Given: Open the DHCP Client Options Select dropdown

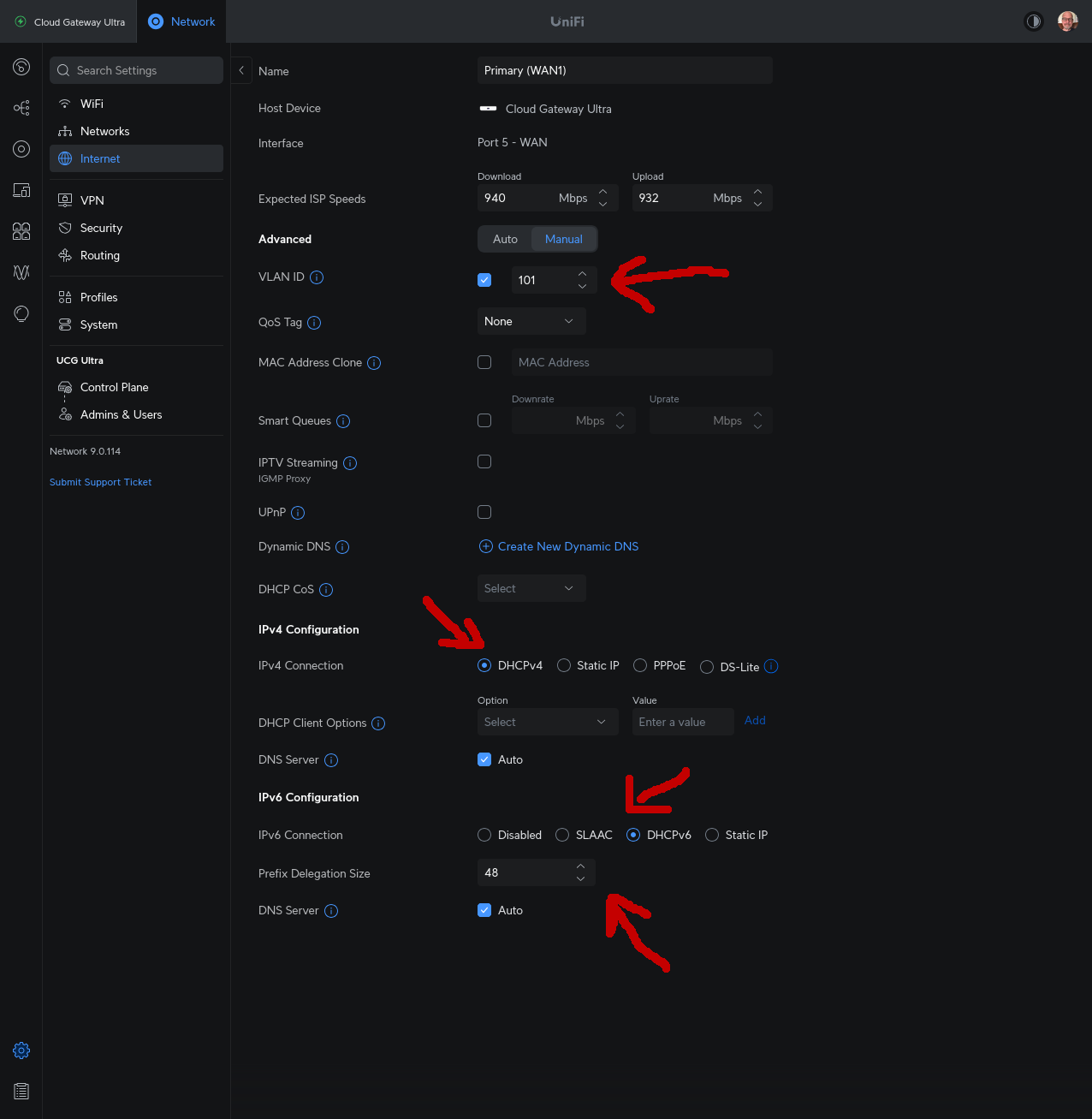Looking at the screenshot, I should (x=548, y=722).
